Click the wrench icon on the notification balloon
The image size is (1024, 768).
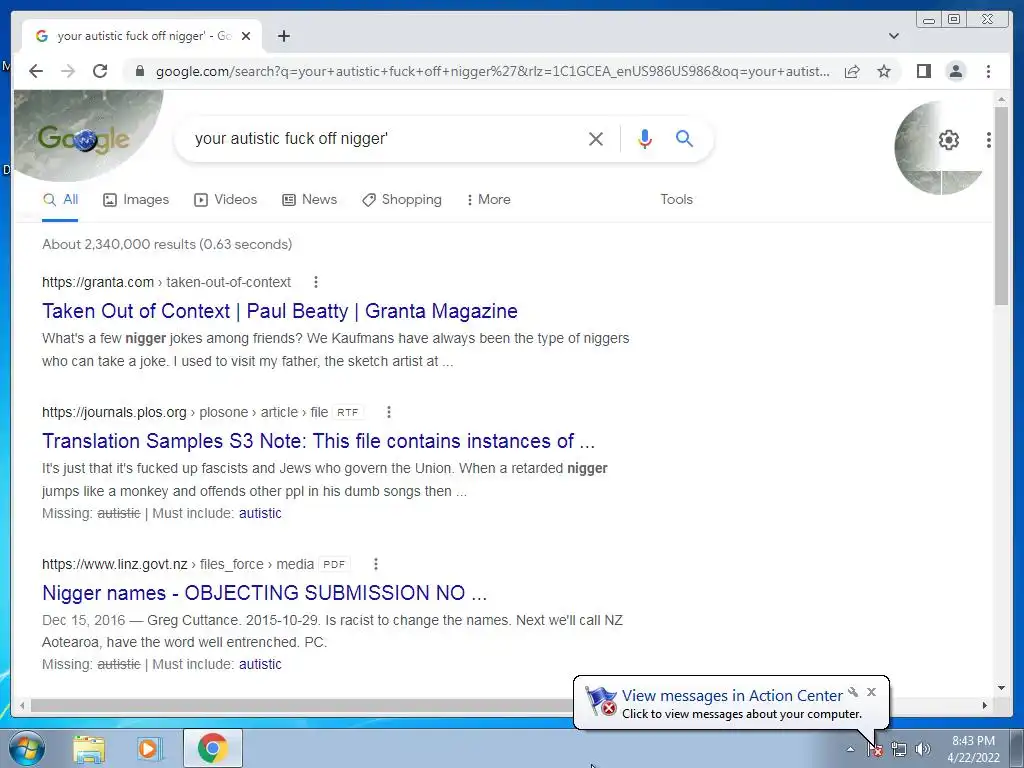(x=853, y=692)
